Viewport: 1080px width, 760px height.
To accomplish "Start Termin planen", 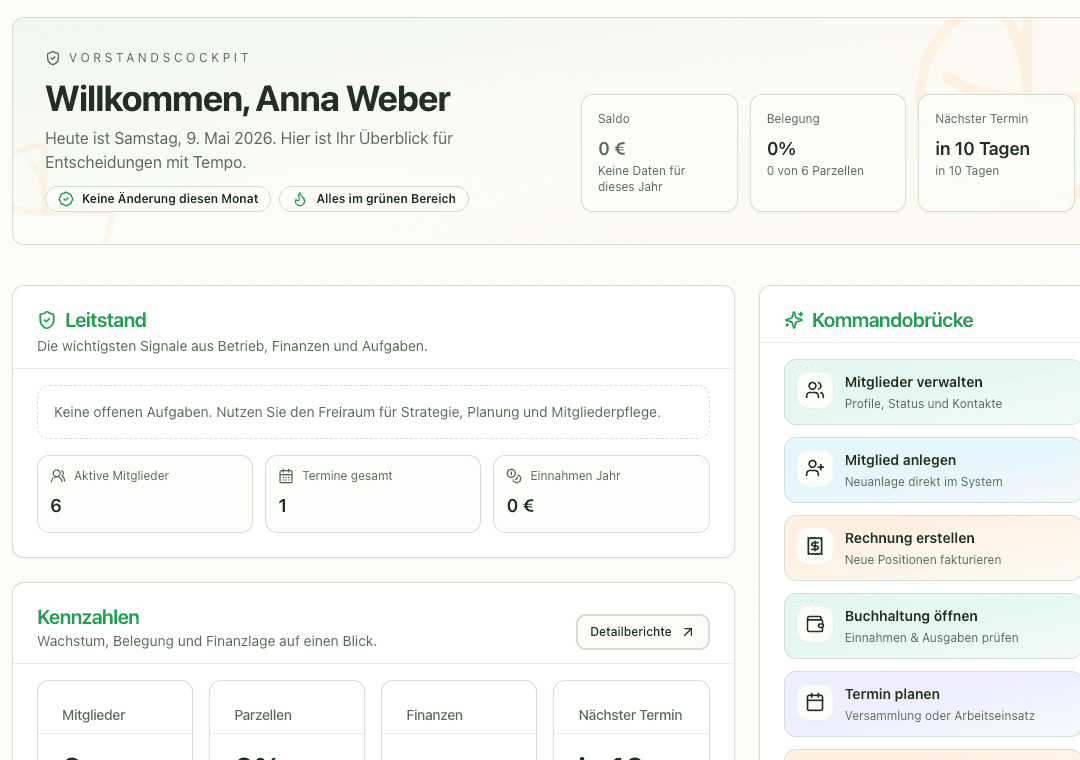I will click(932, 703).
